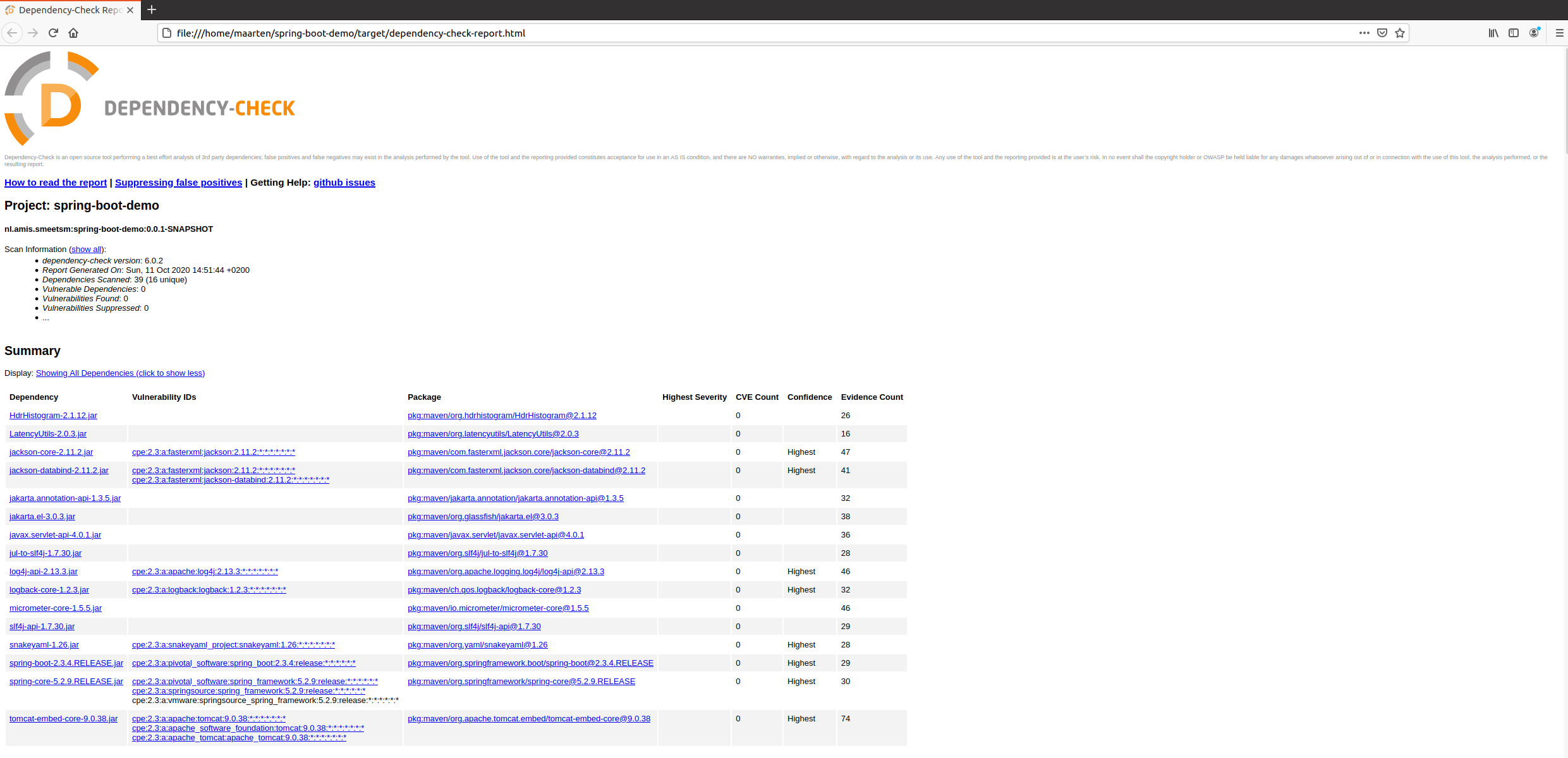Click the browser reload button
Screen dimensions: 1568x758
pos(53,33)
